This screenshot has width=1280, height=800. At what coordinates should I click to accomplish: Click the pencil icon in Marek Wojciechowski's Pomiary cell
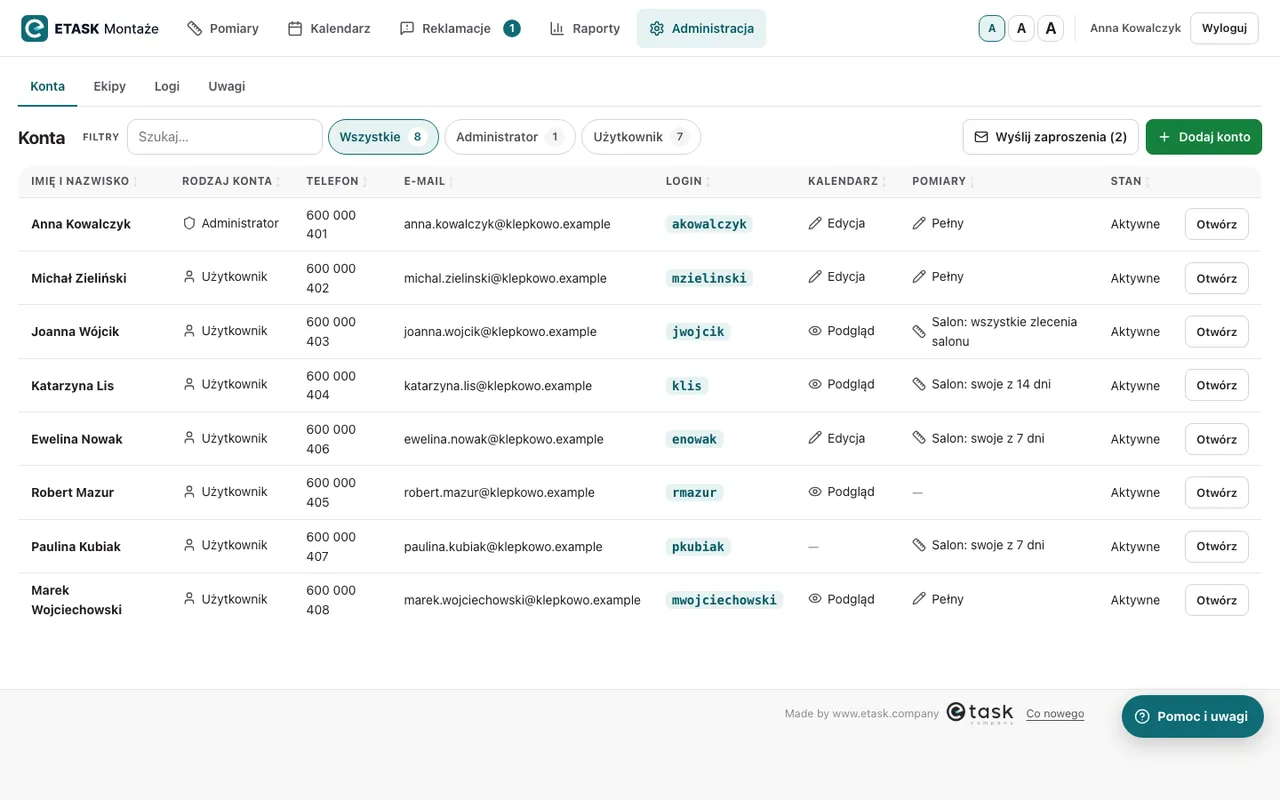point(919,599)
